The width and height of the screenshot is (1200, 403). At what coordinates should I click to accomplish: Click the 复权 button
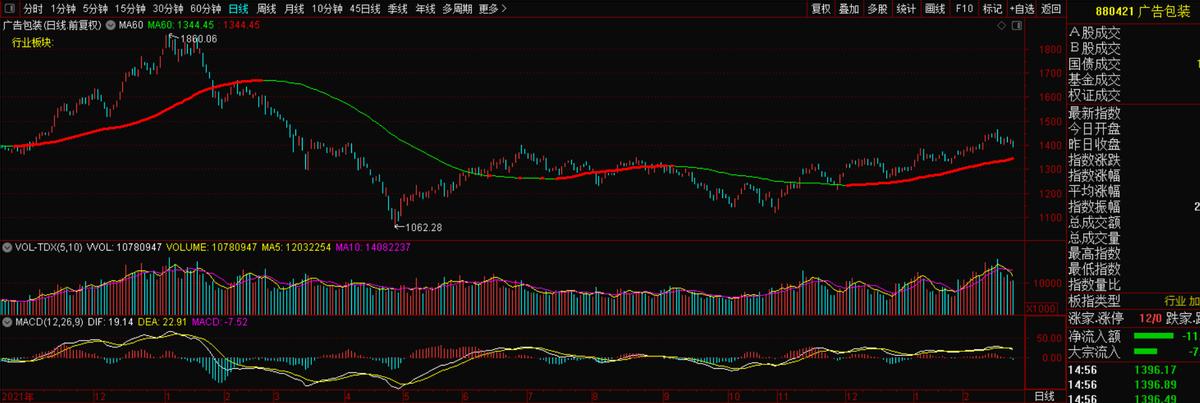coord(821,8)
